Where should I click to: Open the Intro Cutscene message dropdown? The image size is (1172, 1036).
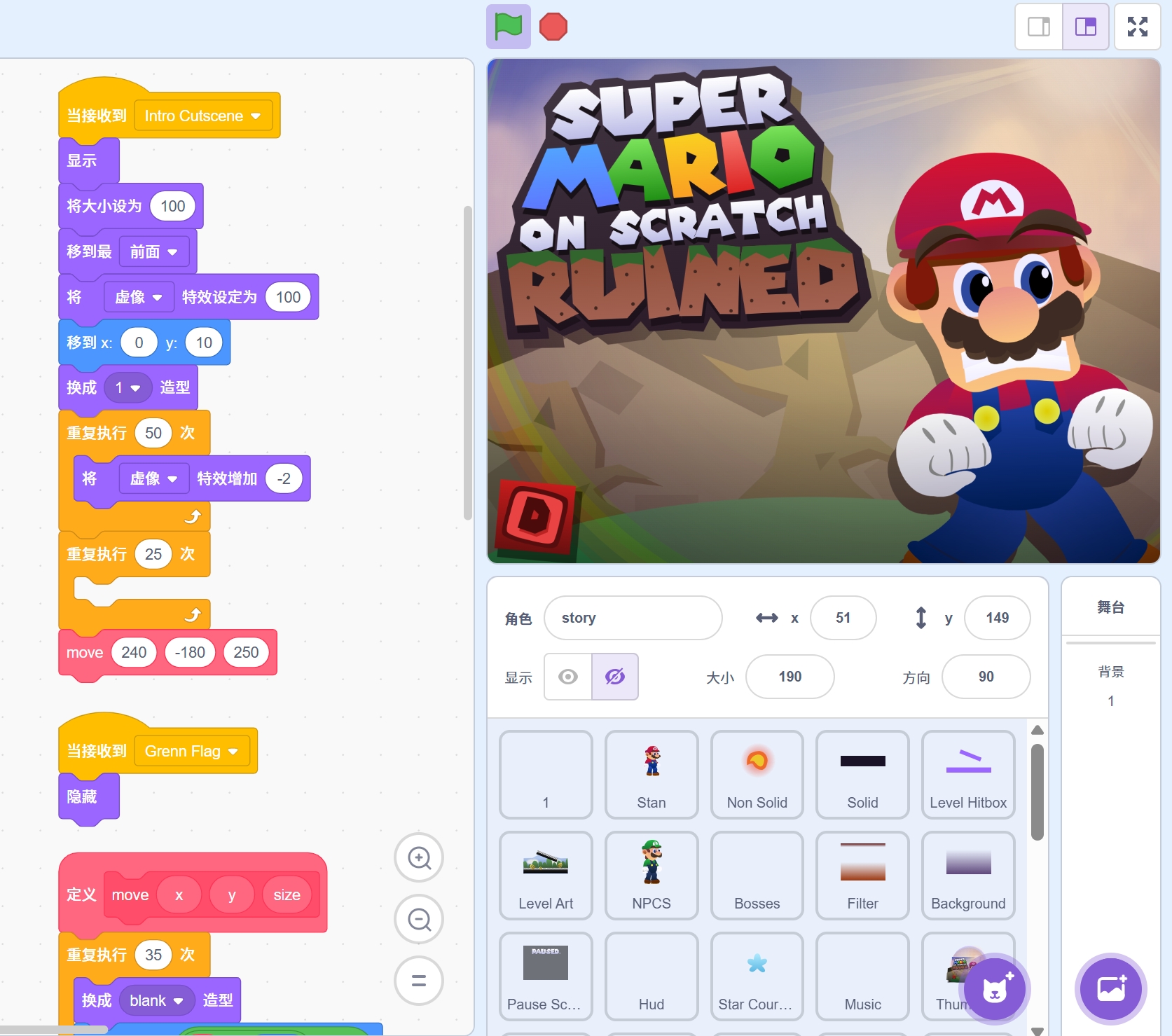(256, 116)
